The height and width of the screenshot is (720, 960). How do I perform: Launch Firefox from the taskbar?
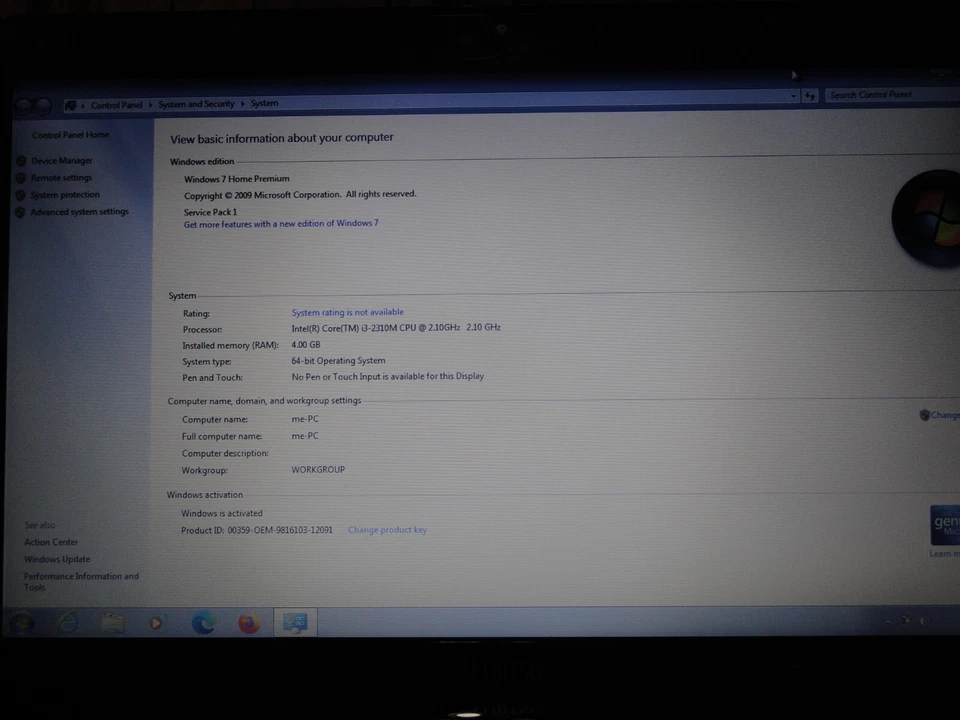pos(247,622)
